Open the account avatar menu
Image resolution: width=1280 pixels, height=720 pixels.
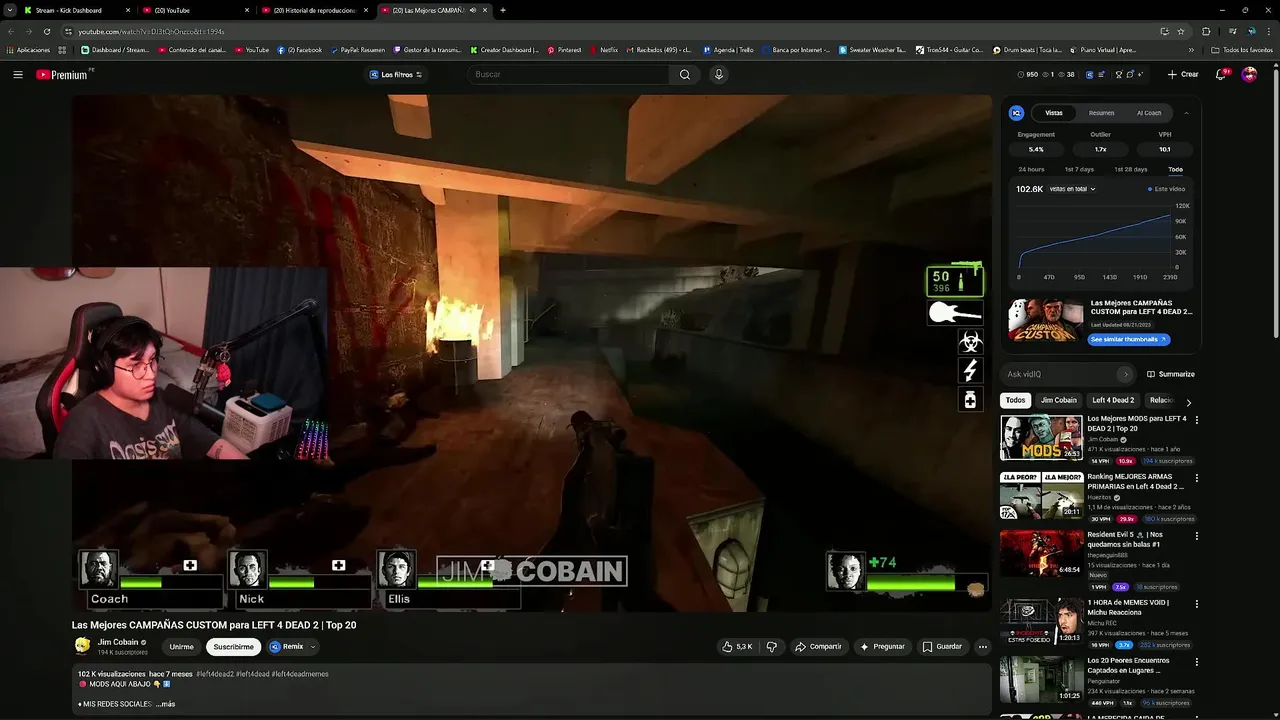1249,74
